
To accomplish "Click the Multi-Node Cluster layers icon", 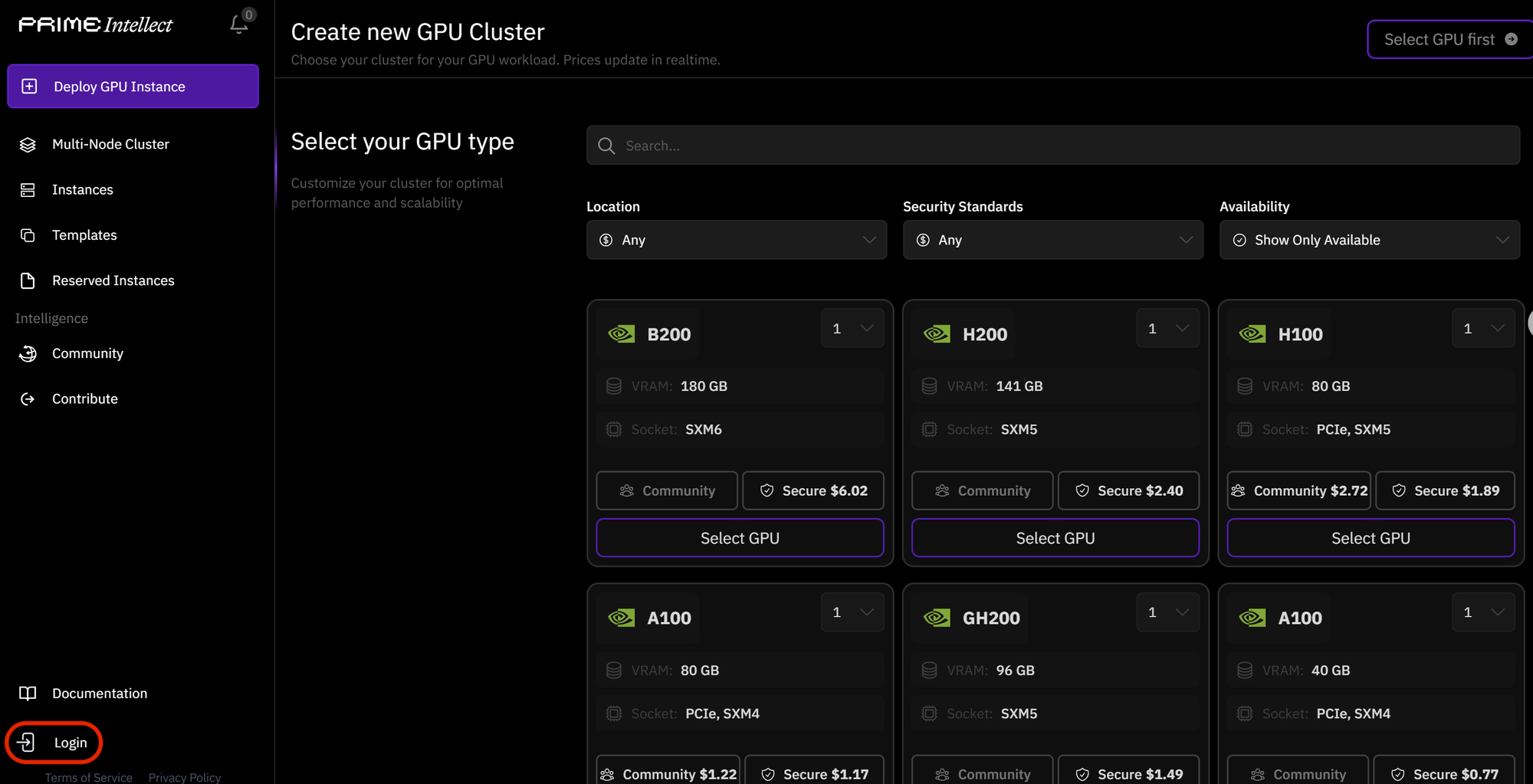I will (28, 144).
